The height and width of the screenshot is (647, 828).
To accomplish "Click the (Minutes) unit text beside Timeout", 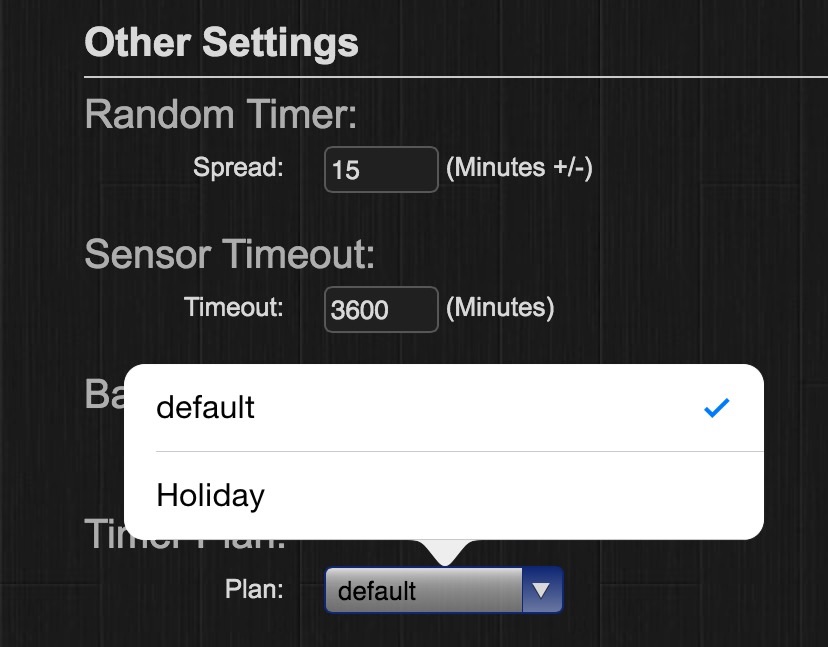I will pyautogui.click(x=499, y=308).
